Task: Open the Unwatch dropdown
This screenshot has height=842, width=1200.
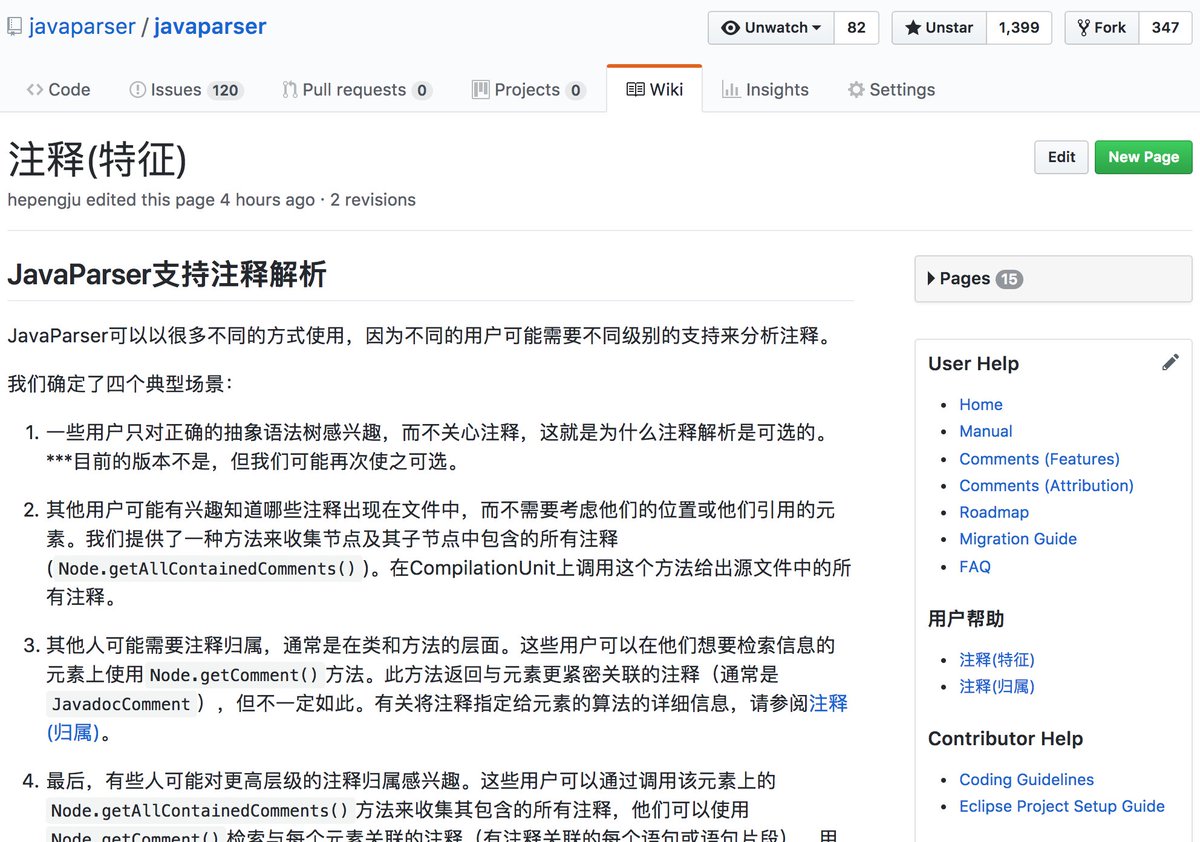Action: pos(771,28)
